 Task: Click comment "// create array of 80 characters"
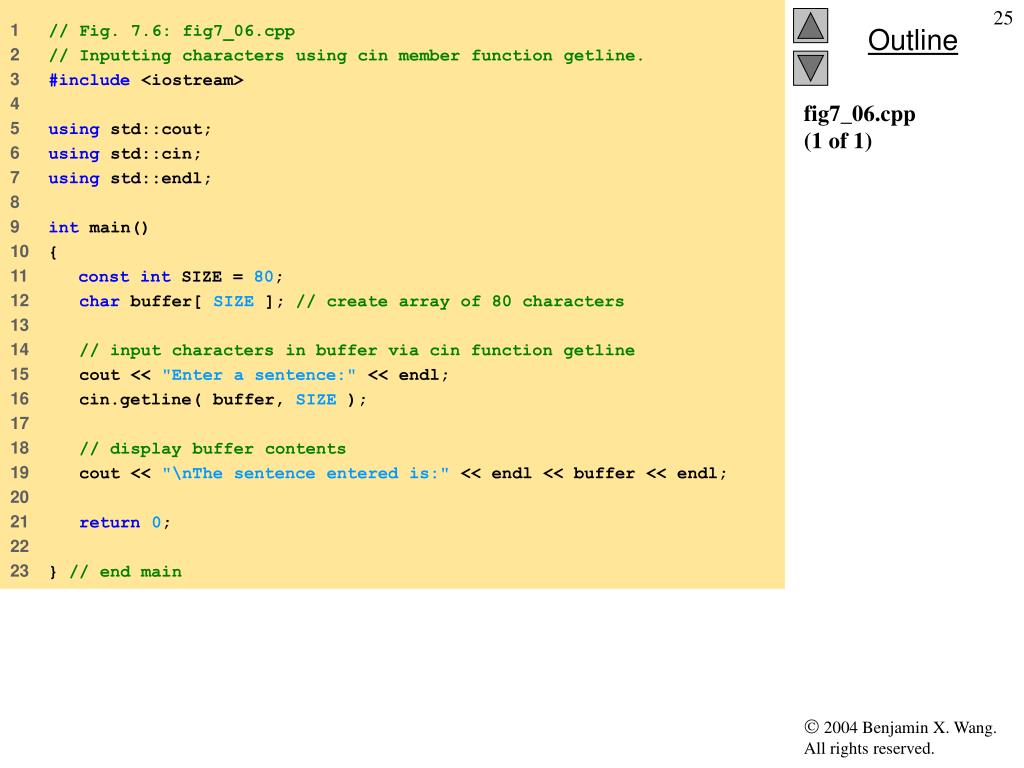[x=460, y=302]
